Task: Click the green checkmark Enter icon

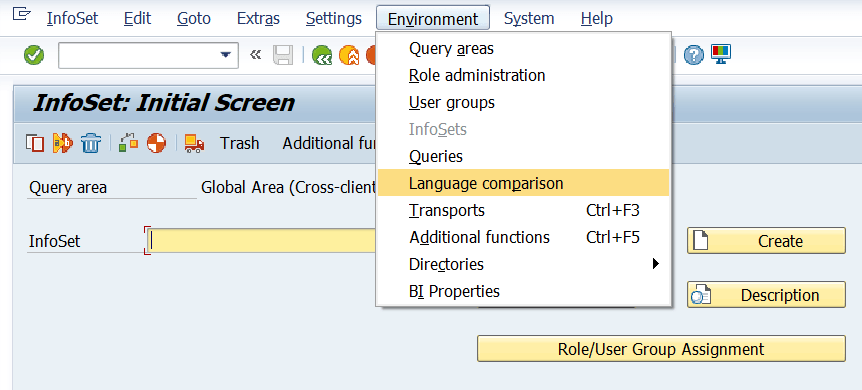Action: 34,55
